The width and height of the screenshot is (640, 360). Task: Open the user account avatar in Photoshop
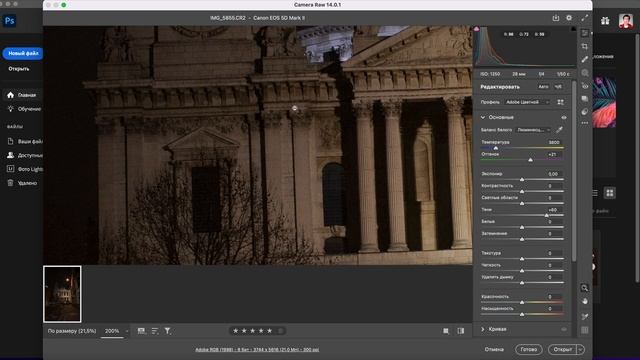[626, 21]
